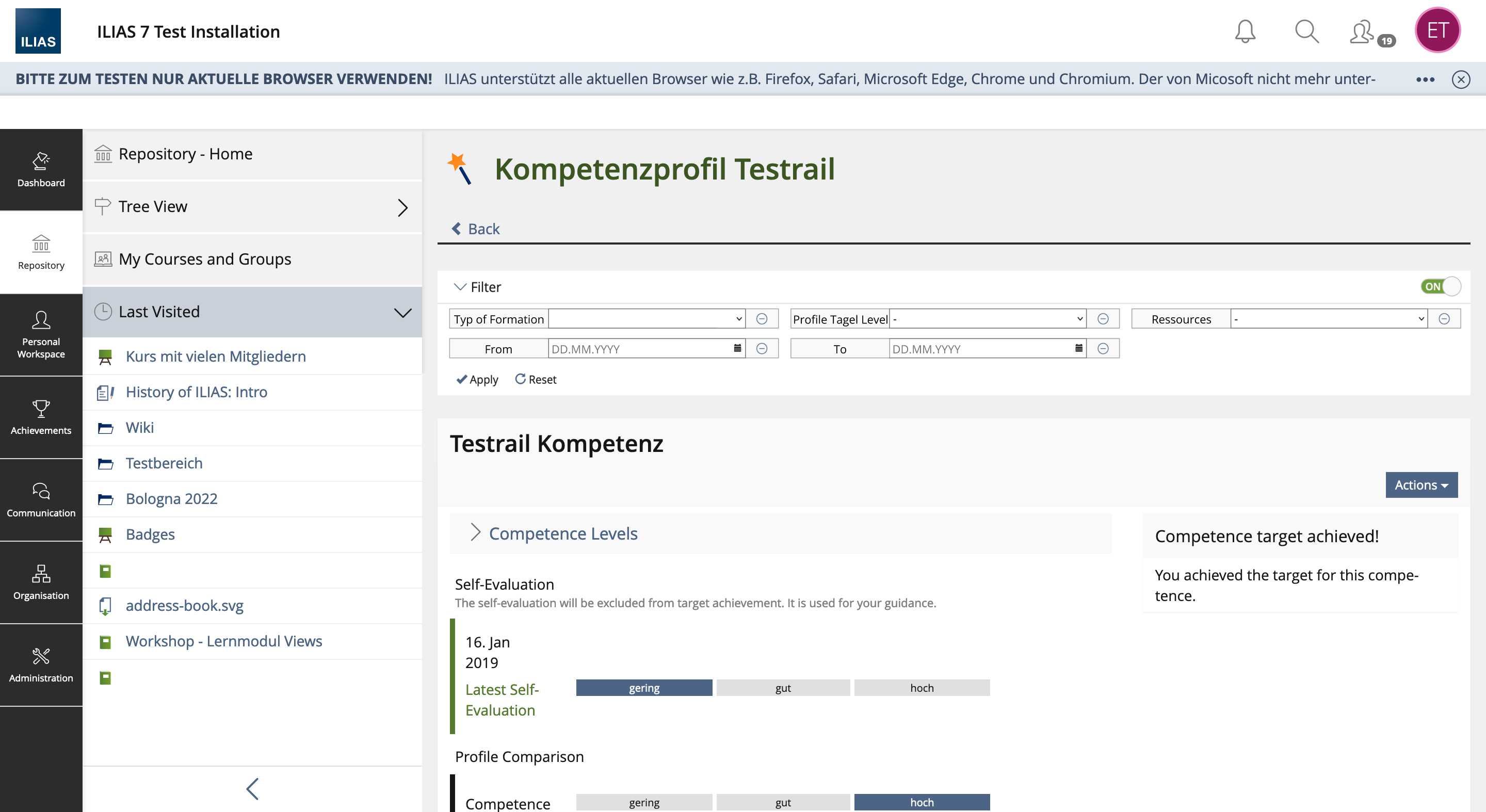Open the ET user avatar menu
The image size is (1486, 812).
(x=1437, y=30)
